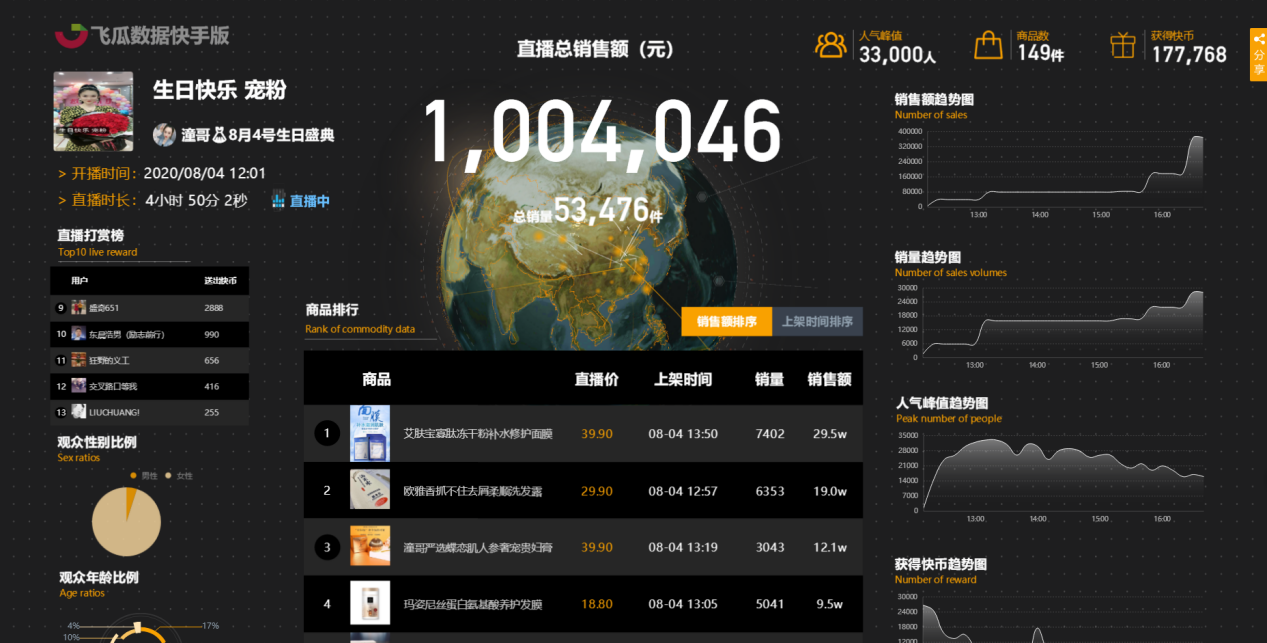This screenshot has width=1267, height=643.
Task: Click the 人气峰值 people icon
Action: 831,45
